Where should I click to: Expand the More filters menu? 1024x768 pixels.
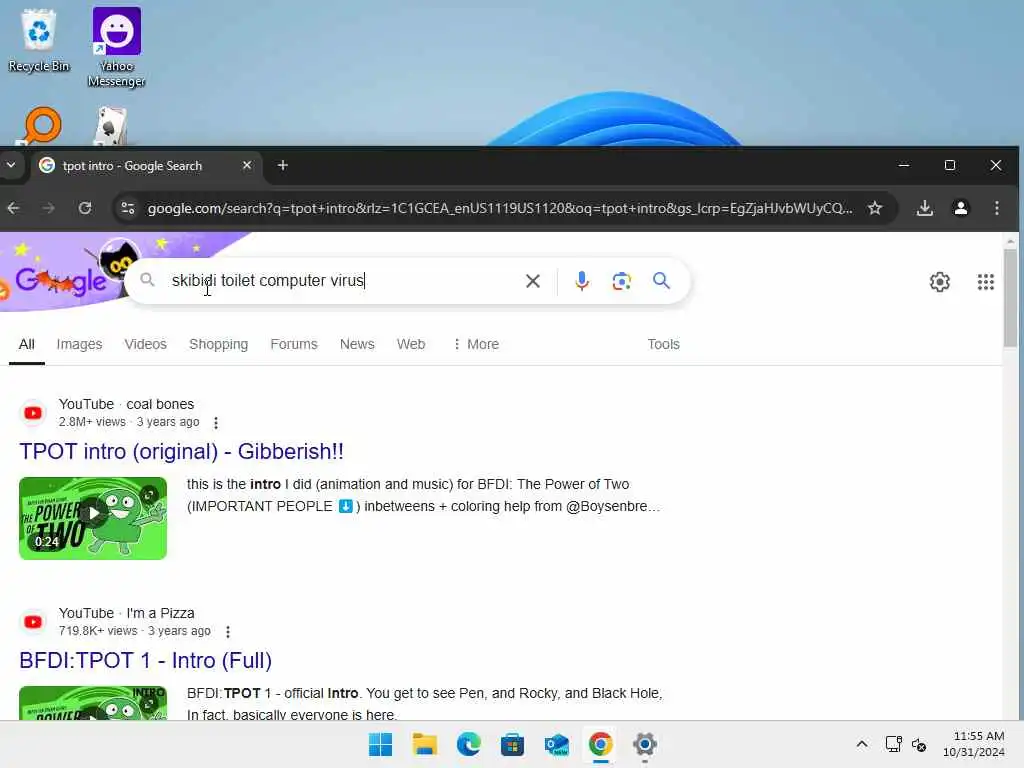pos(476,344)
